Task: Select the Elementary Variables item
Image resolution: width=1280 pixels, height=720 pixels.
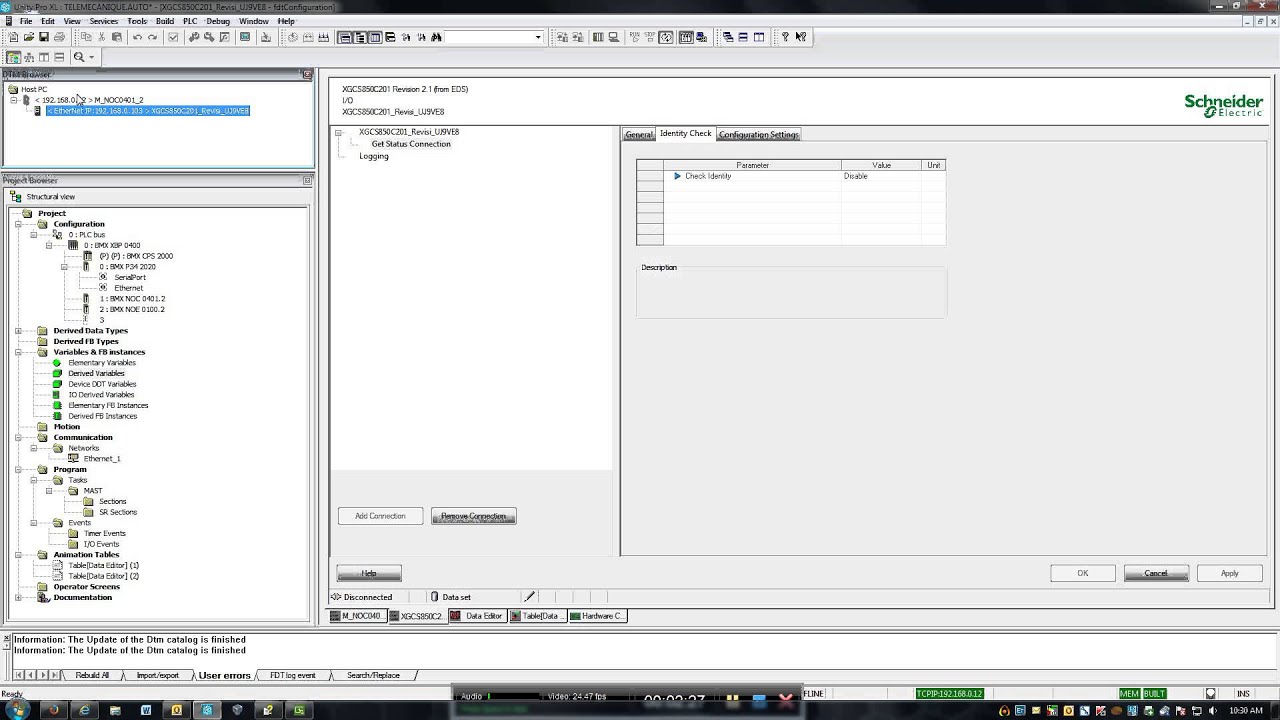Action: point(102,363)
